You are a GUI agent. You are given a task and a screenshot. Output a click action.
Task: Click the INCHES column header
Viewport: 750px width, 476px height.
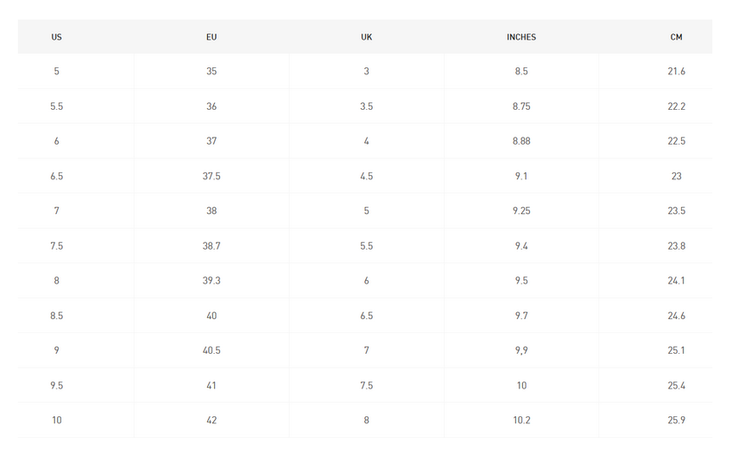tap(521, 37)
